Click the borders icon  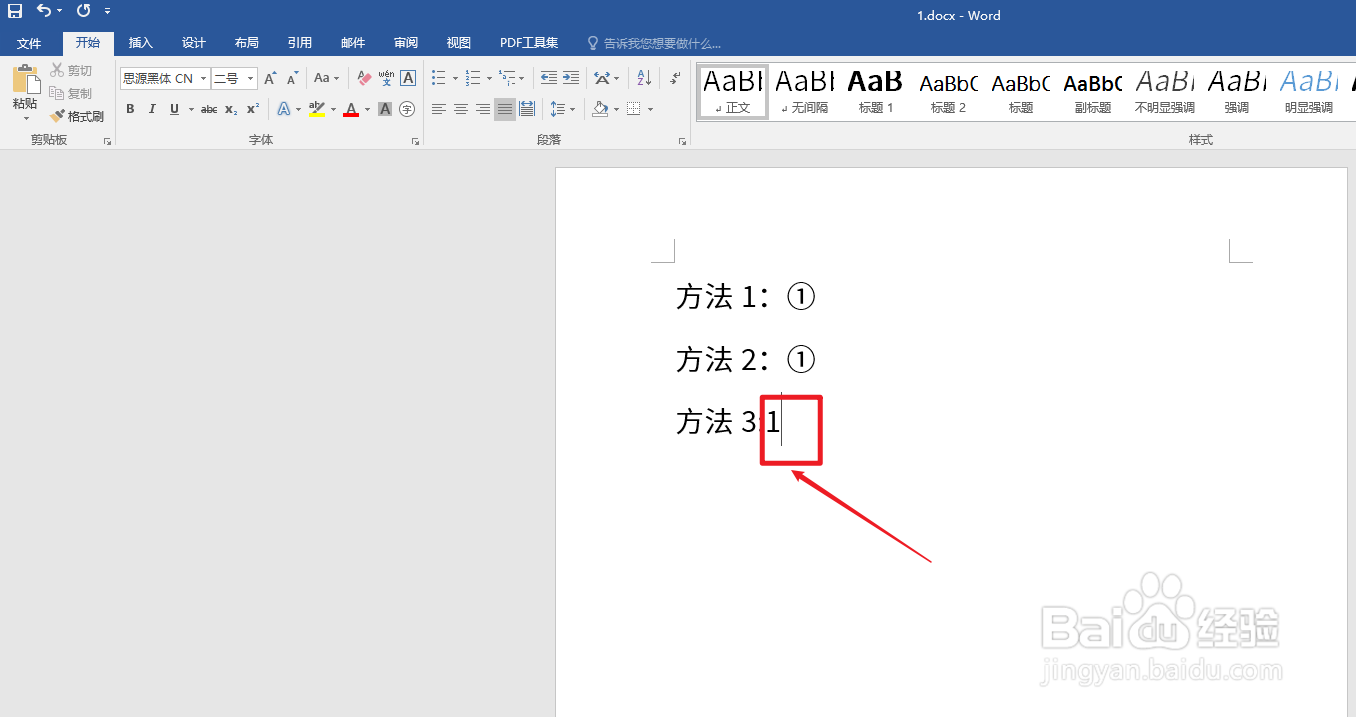coord(633,109)
